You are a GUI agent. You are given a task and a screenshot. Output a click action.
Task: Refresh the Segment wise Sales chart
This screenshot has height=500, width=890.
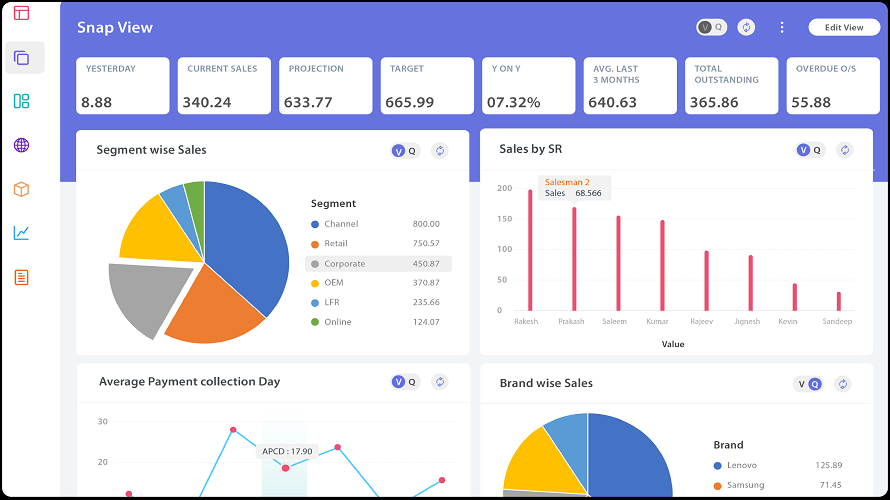point(439,151)
